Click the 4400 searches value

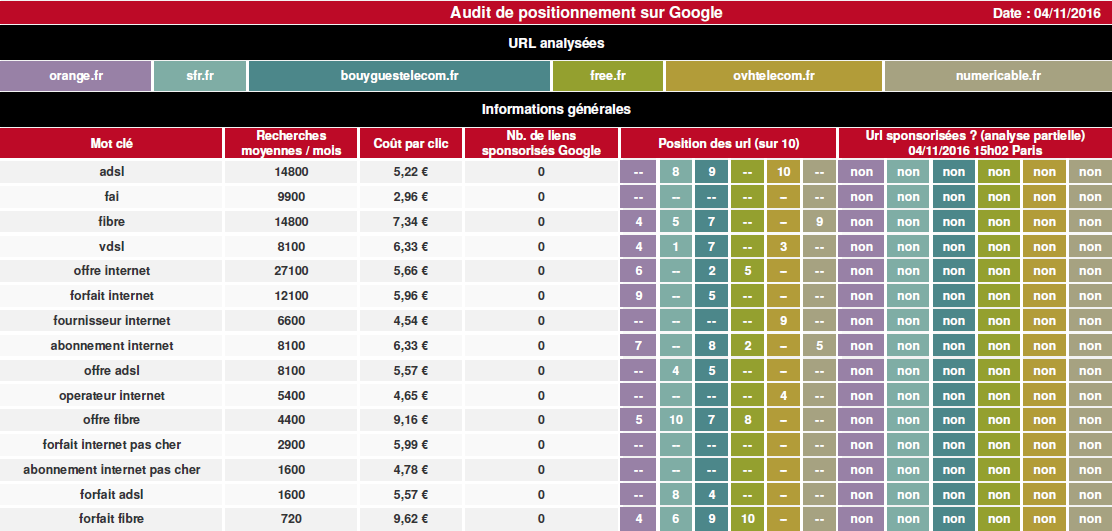click(291, 420)
